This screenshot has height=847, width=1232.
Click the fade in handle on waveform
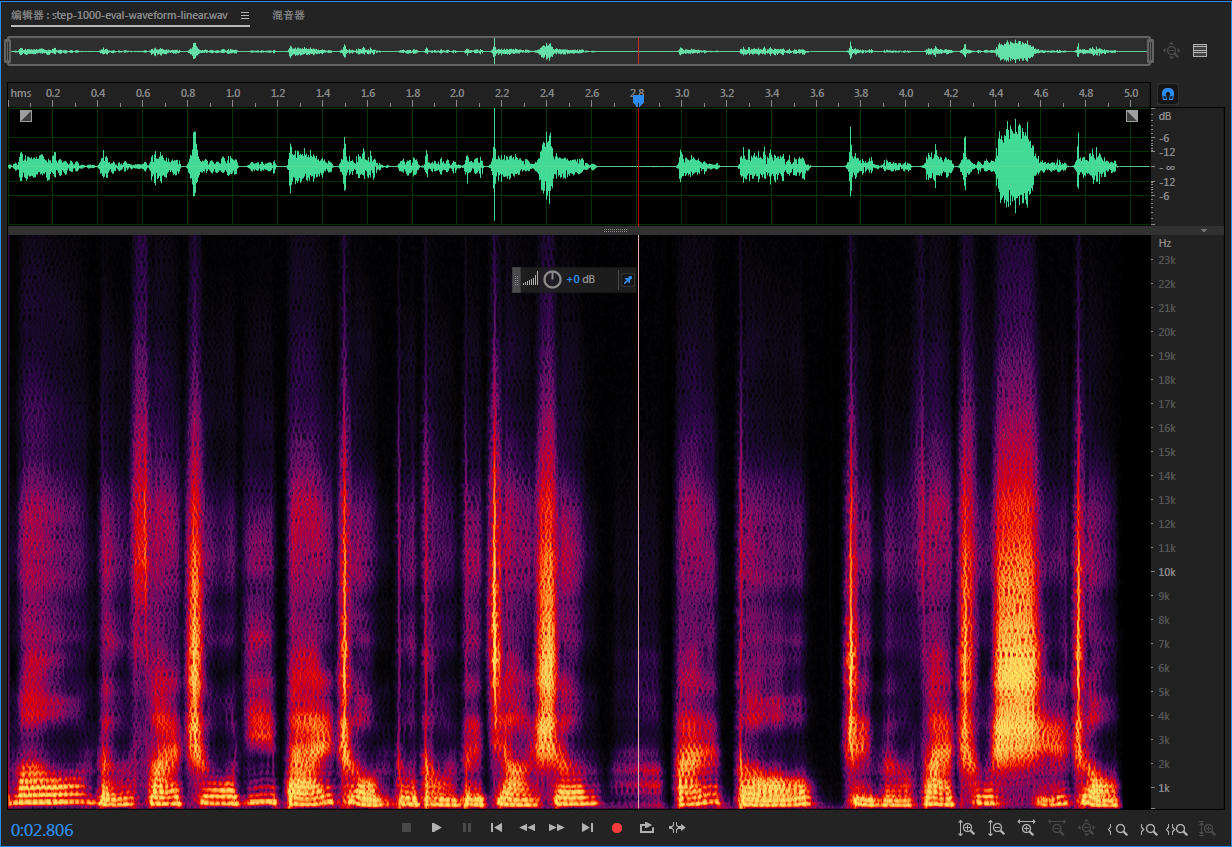[x=25, y=116]
